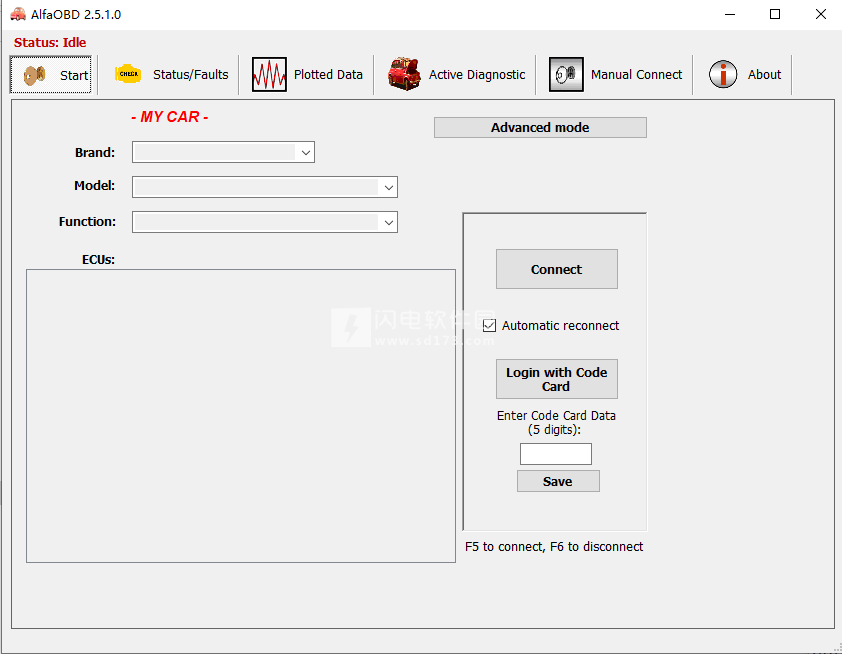Click the 'F5 to connect, F6 to disconnect' hint
842x654 pixels.
[554, 547]
